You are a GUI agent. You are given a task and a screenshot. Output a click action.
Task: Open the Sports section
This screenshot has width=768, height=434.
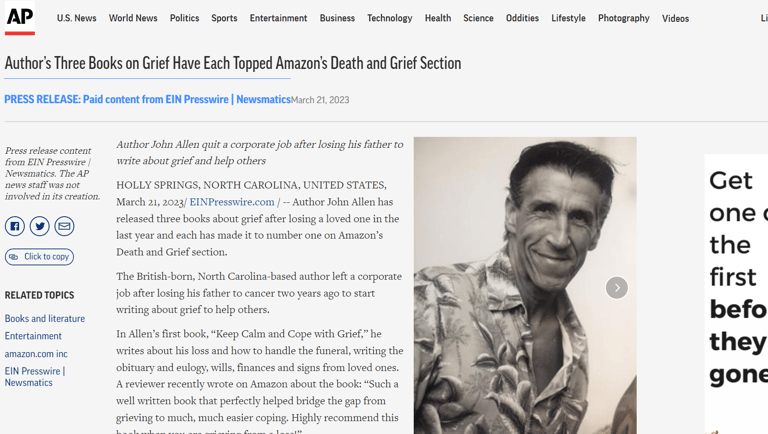(224, 18)
